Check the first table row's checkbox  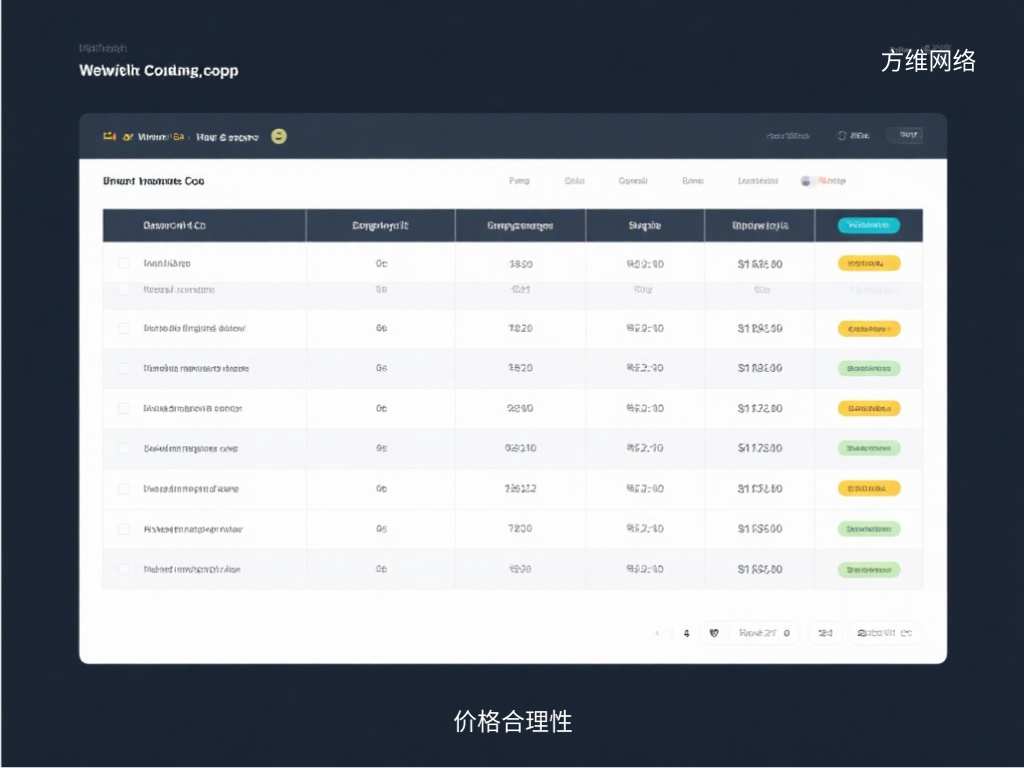124,264
